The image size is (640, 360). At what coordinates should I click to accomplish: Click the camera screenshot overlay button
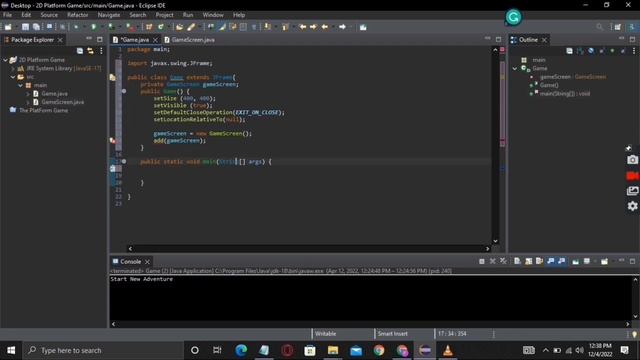(x=632, y=160)
